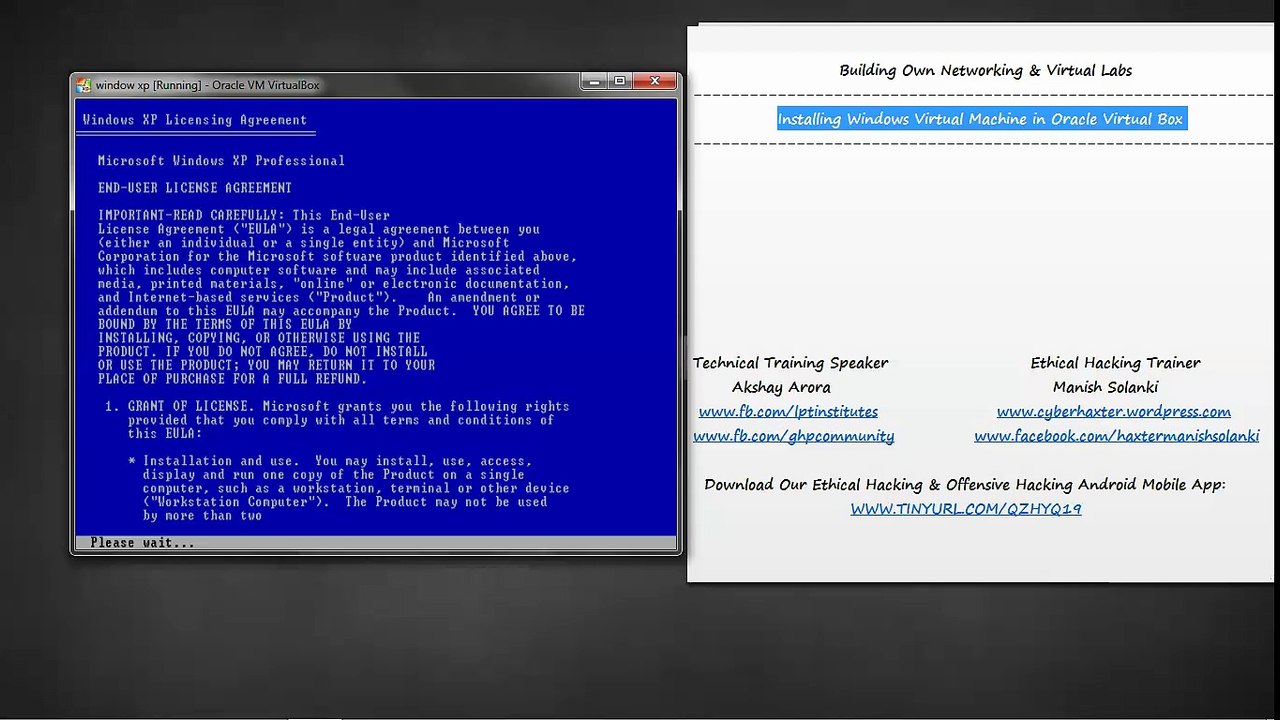Image resolution: width=1280 pixels, height=720 pixels.
Task: Click 'Ethical Hacking Trainer' label
Action: coord(1115,363)
